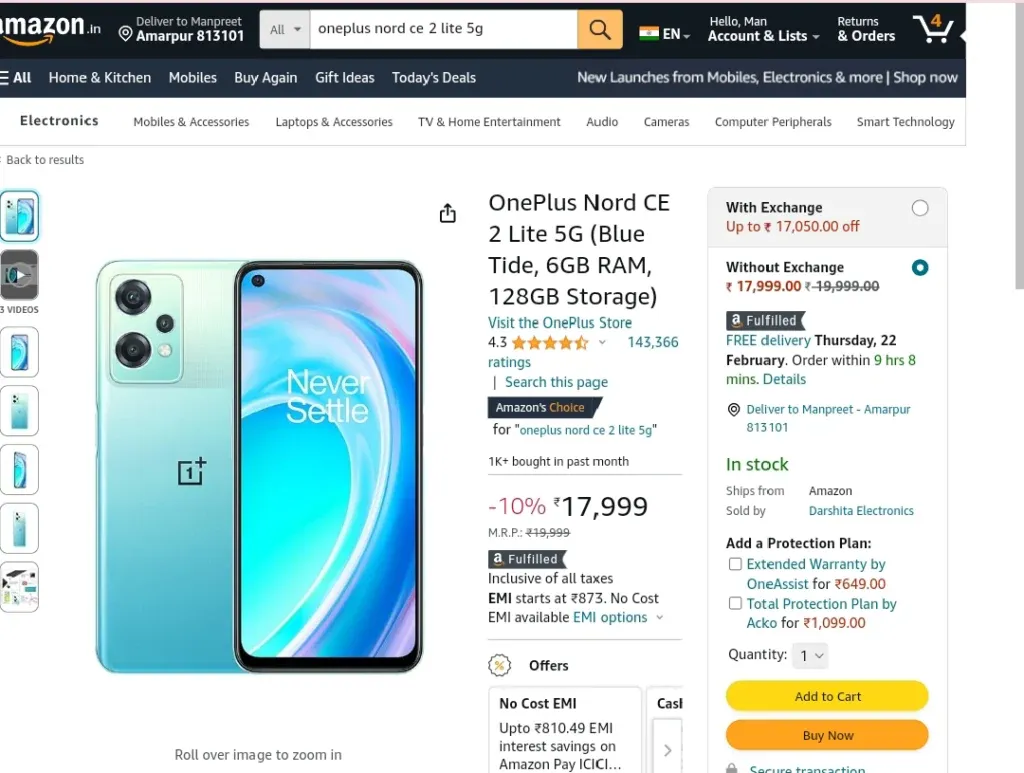Expand EMI options chevron

tap(660, 618)
